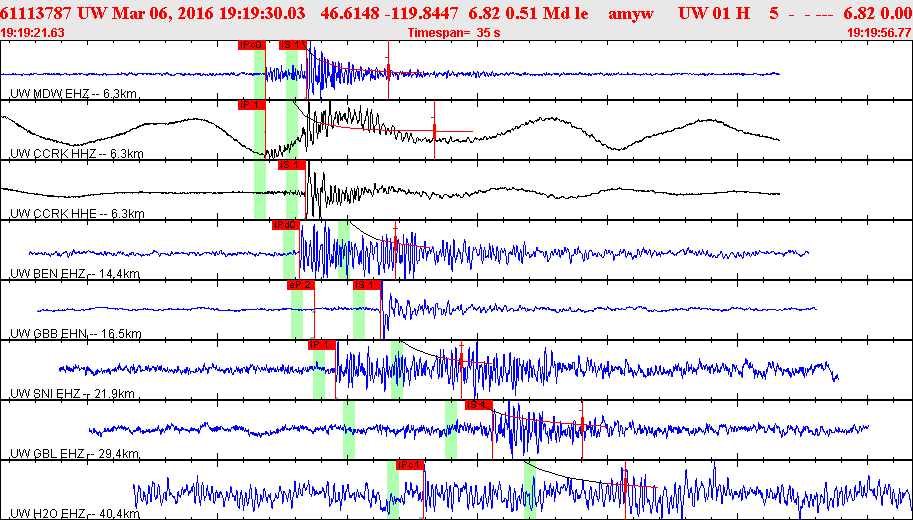913x520 pixels.
Task: Click the coda end cross on the SNI trace
Action: [x=461, y=361]
